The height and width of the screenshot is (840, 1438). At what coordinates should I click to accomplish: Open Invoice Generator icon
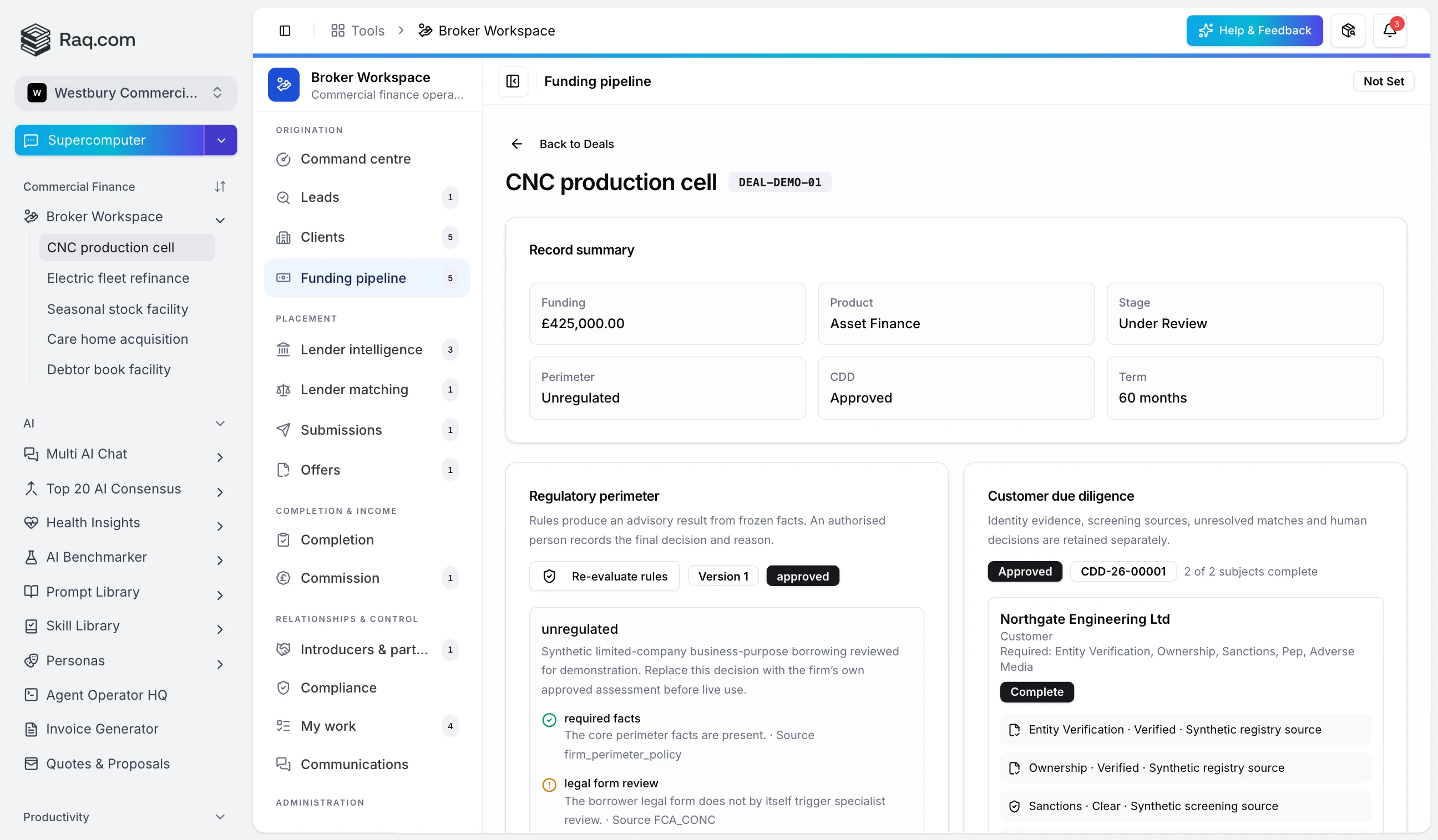[32, 729]
